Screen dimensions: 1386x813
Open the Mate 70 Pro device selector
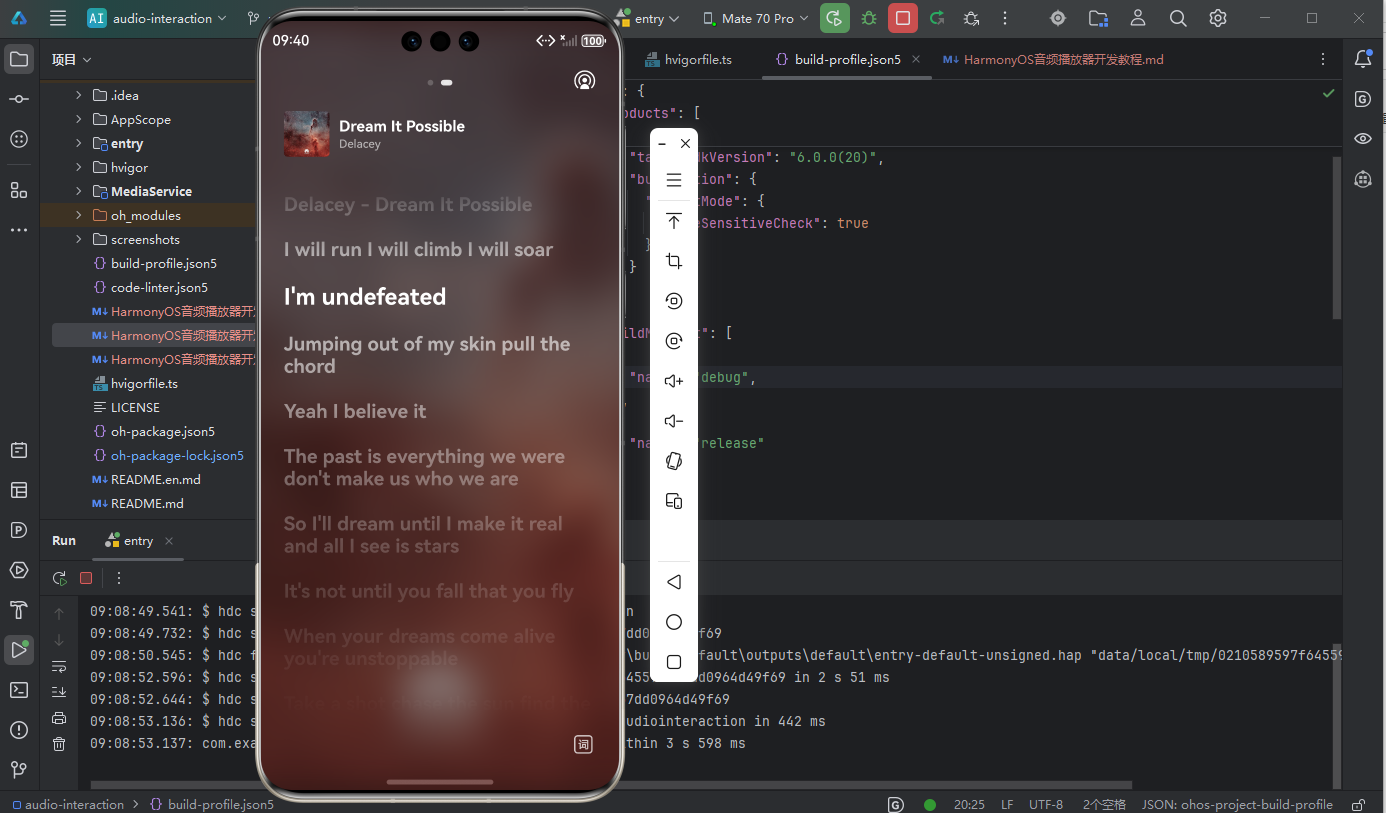pyautogui.click(x=756, y=18)
